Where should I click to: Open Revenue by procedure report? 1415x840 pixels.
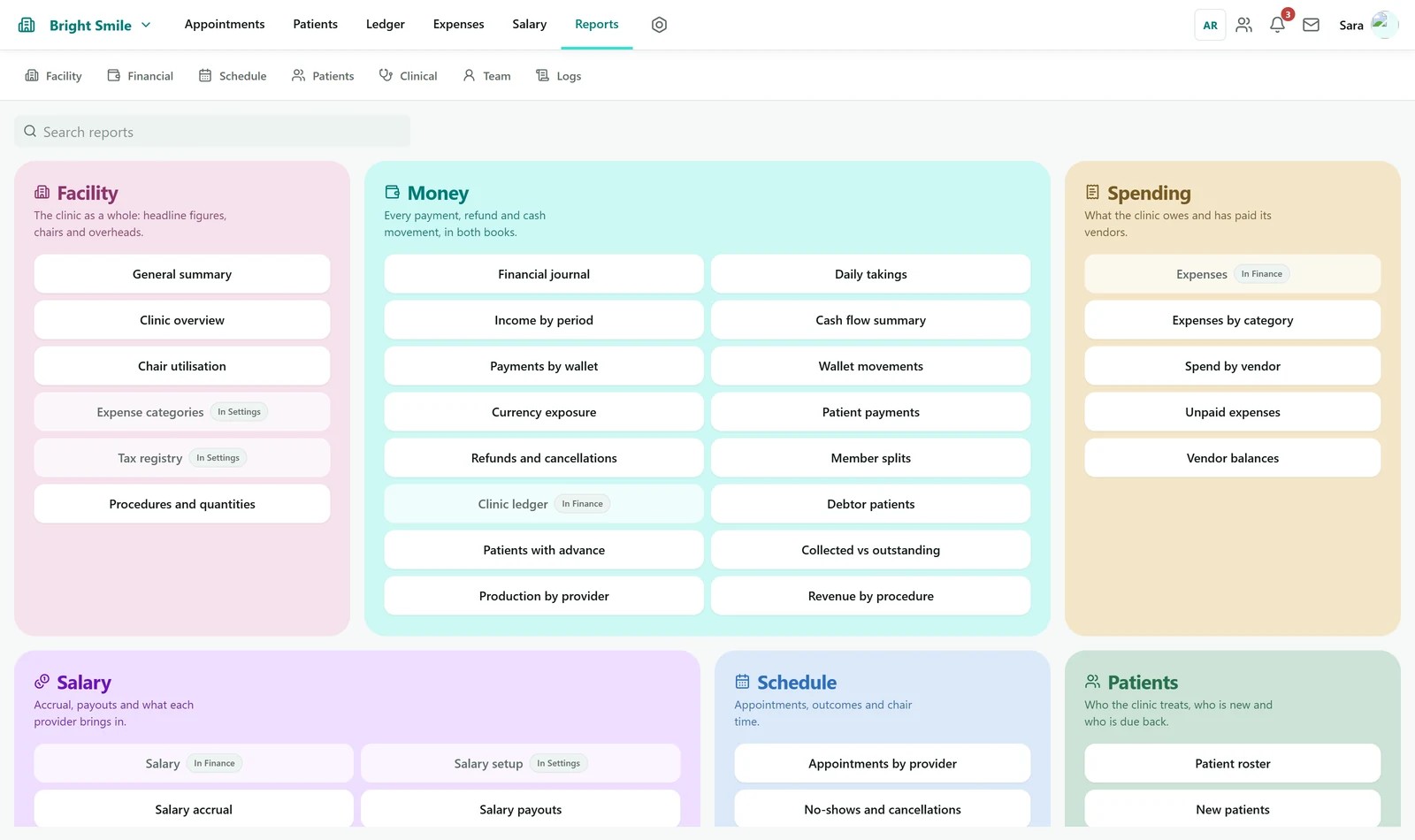(x=871, y=596)
